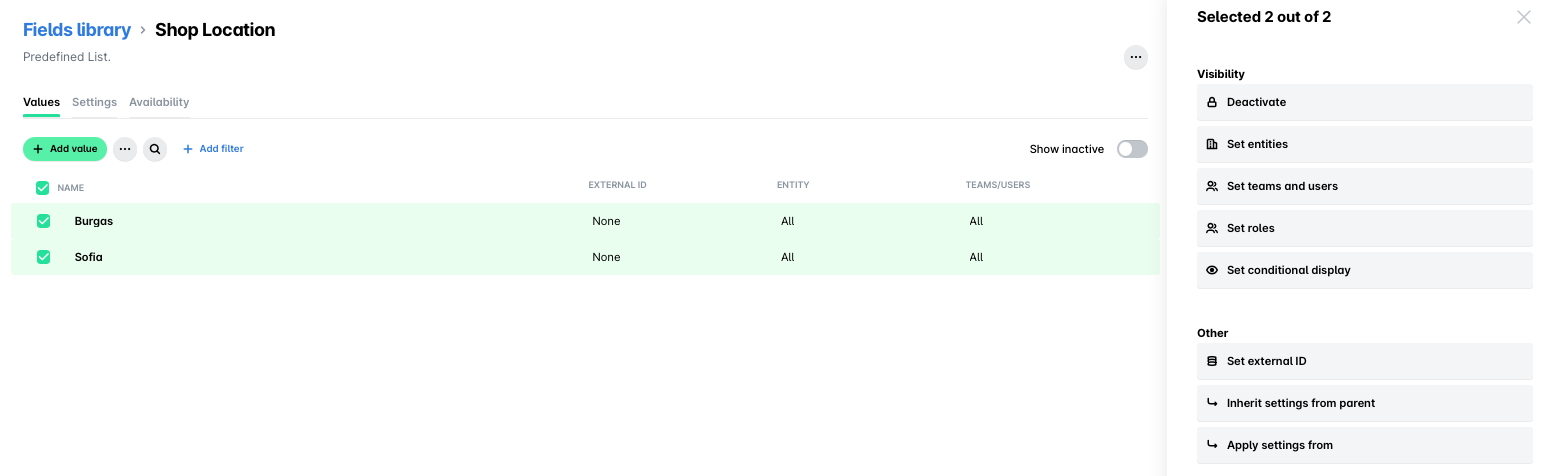Click the arrow icon on Inherit settings from parent

click(x=1212, y=403)
